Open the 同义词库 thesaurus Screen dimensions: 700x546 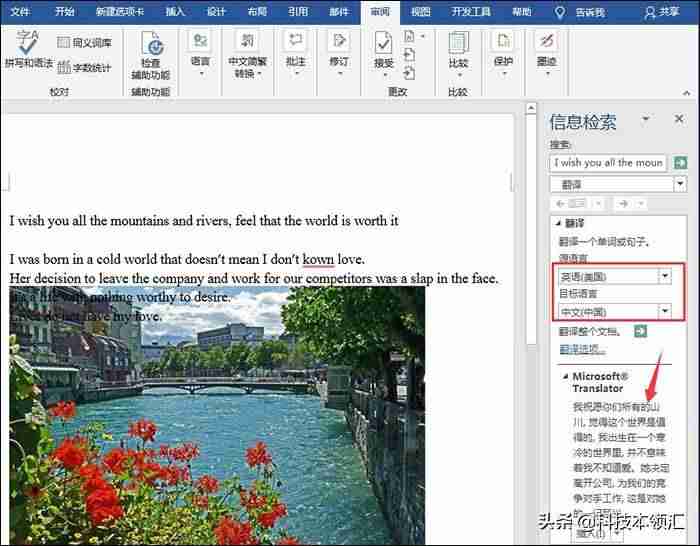coord(84,42)
